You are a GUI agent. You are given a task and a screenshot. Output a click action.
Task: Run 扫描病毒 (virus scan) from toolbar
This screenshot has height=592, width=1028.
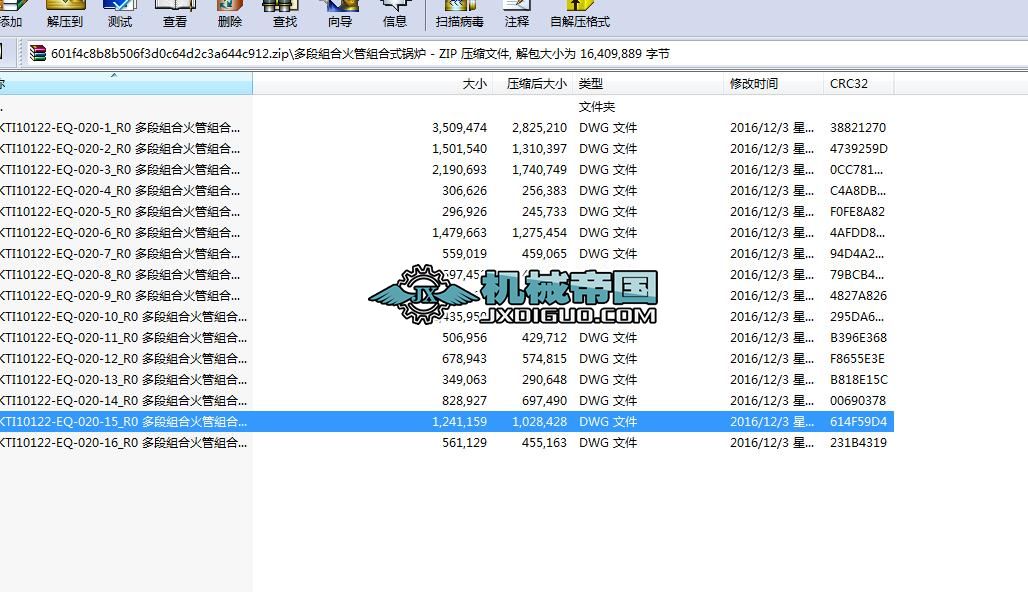pyautogui.click(x=460, y=14)
